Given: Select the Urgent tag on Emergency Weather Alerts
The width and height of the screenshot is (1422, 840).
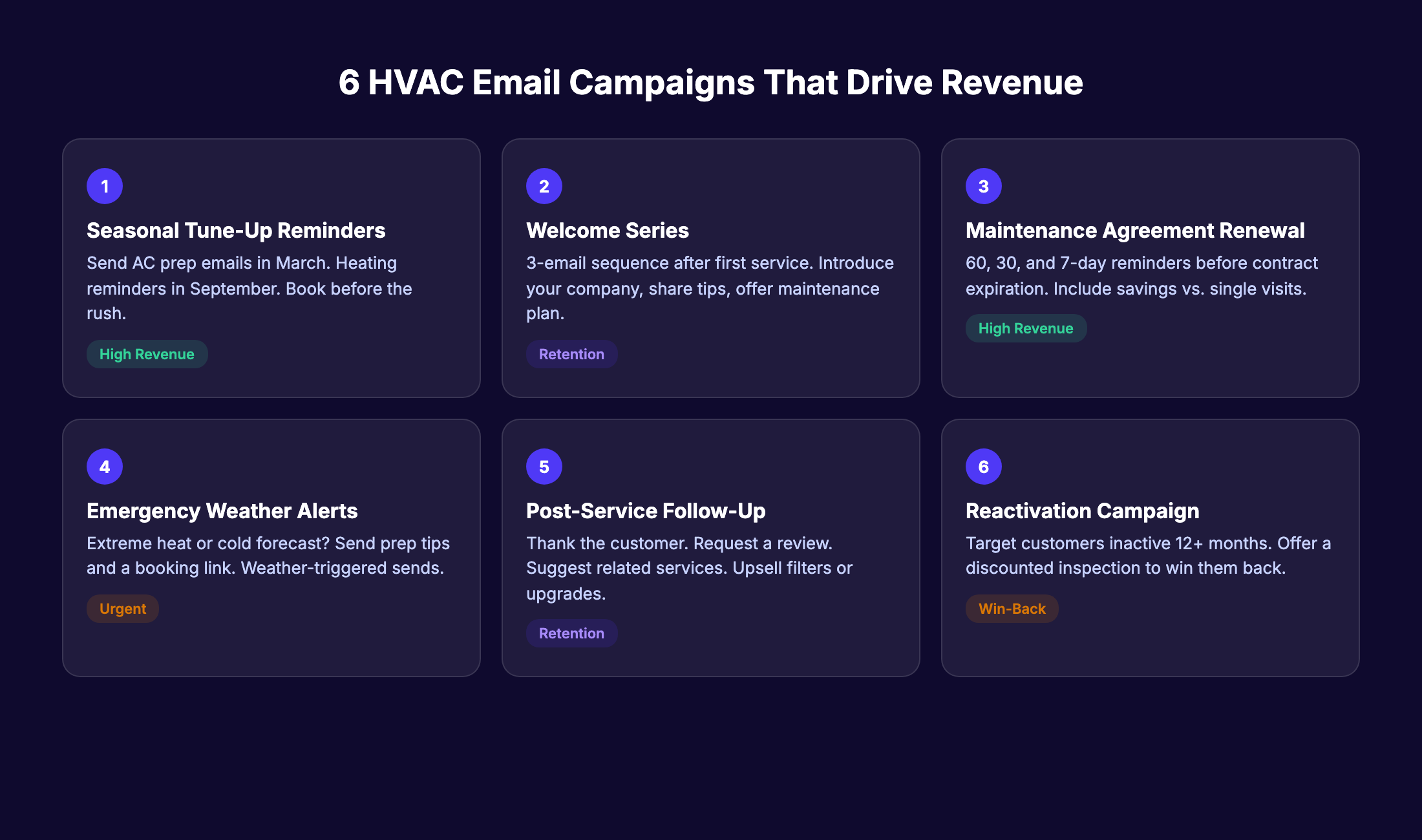Looking at the screenshot, I should 122,608.
